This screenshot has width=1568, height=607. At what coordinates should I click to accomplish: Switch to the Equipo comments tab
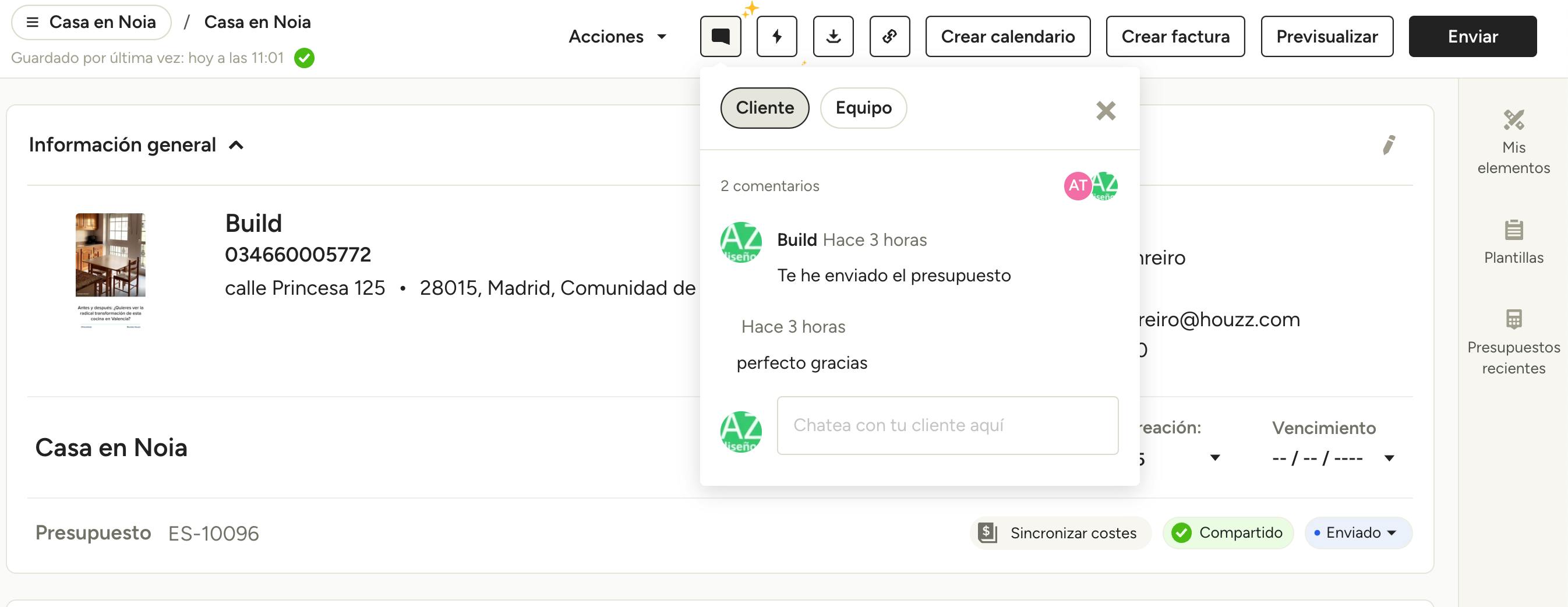click(863, 108)
